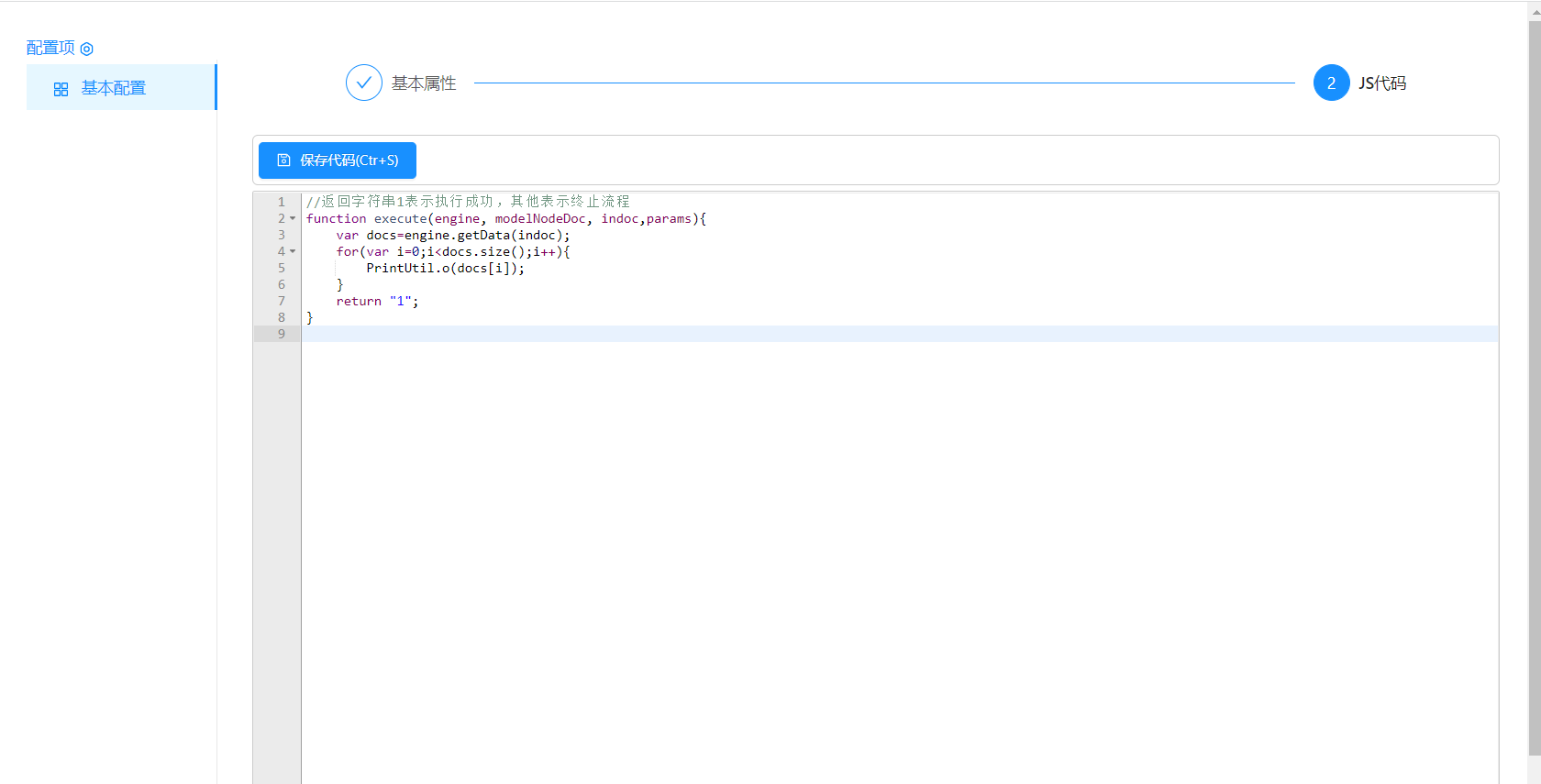Fold the for loop at line 4

click(293, 251)
